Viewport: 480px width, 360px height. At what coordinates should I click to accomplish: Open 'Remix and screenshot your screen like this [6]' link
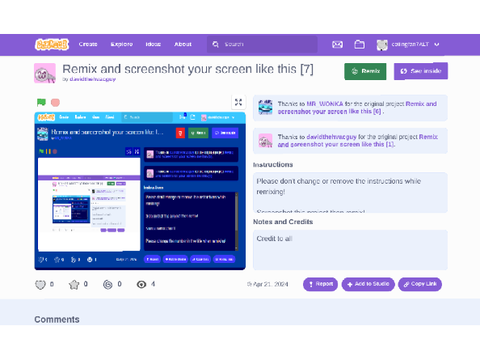[357, 108]
